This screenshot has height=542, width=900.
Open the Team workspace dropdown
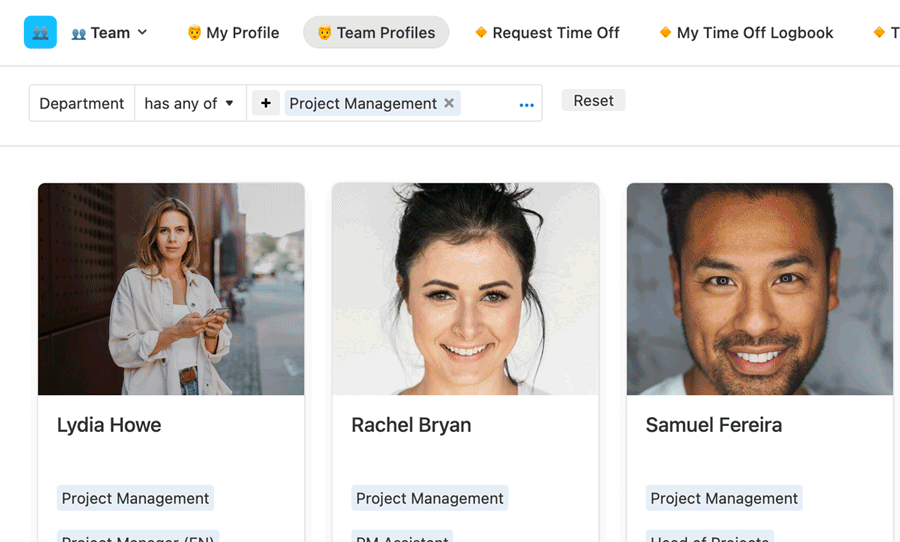tap(110, 33)
